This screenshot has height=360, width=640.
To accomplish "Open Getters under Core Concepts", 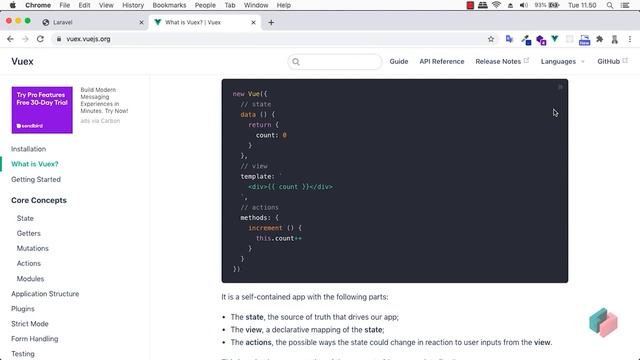I will tap(29, 233).
